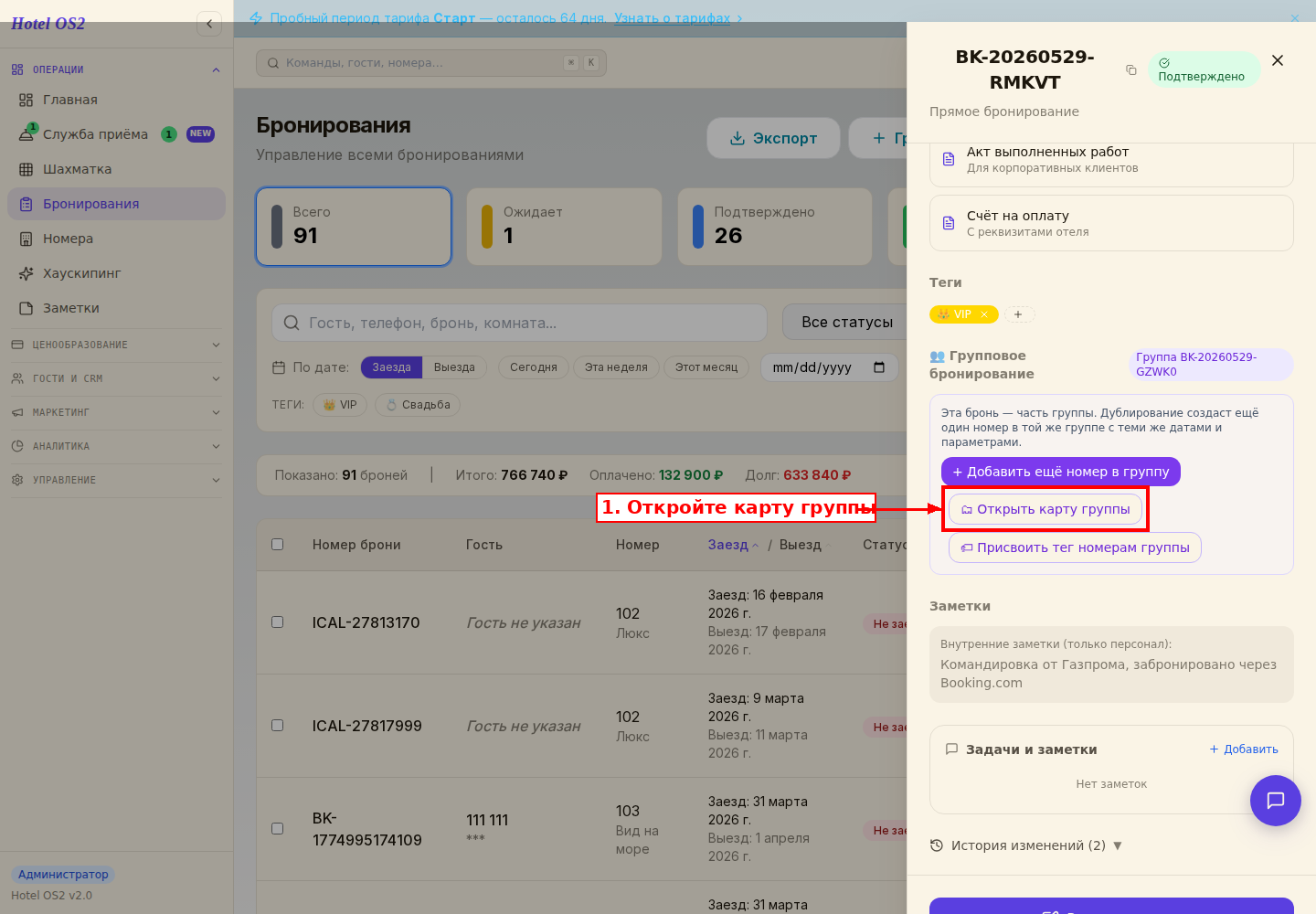Collapse the Hotel OS2 sidebar
1316x914 pixels.
(x=209, y=24)
